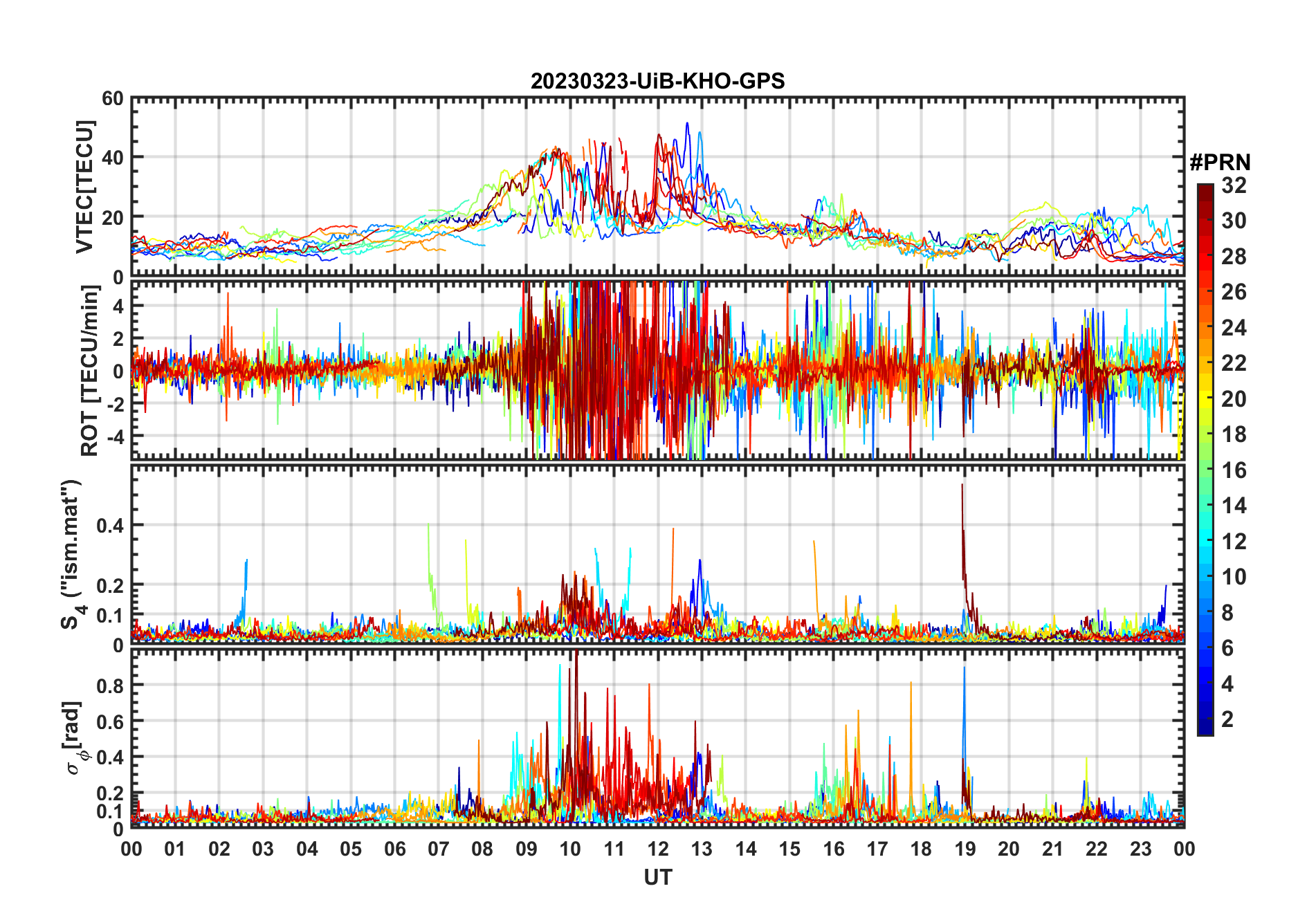Pick the "16" tick label on the PRN colorbar
The width and height of the screenshot is (1316, 920).
(1234, 470)
